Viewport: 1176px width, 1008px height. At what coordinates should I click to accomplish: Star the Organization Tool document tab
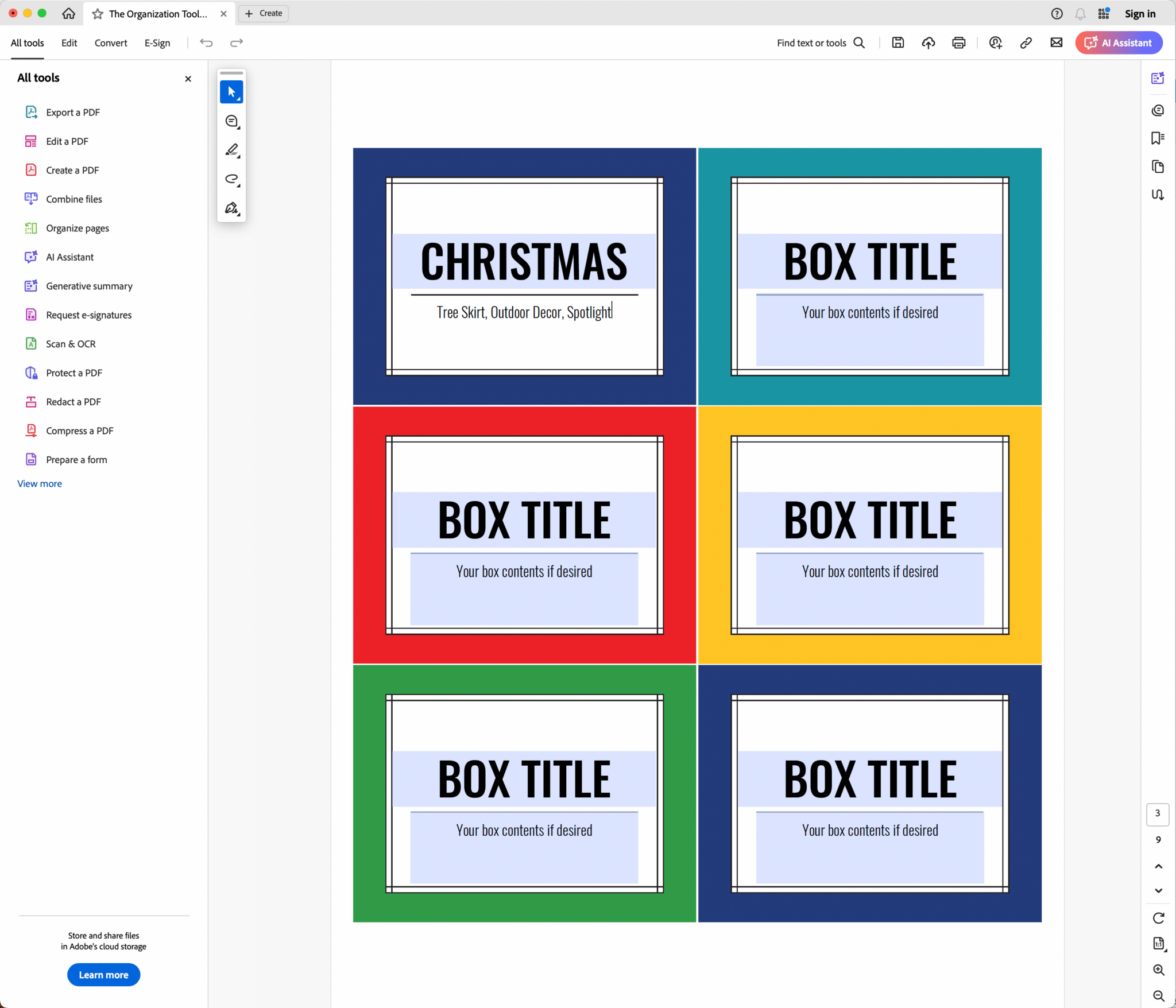98,14
